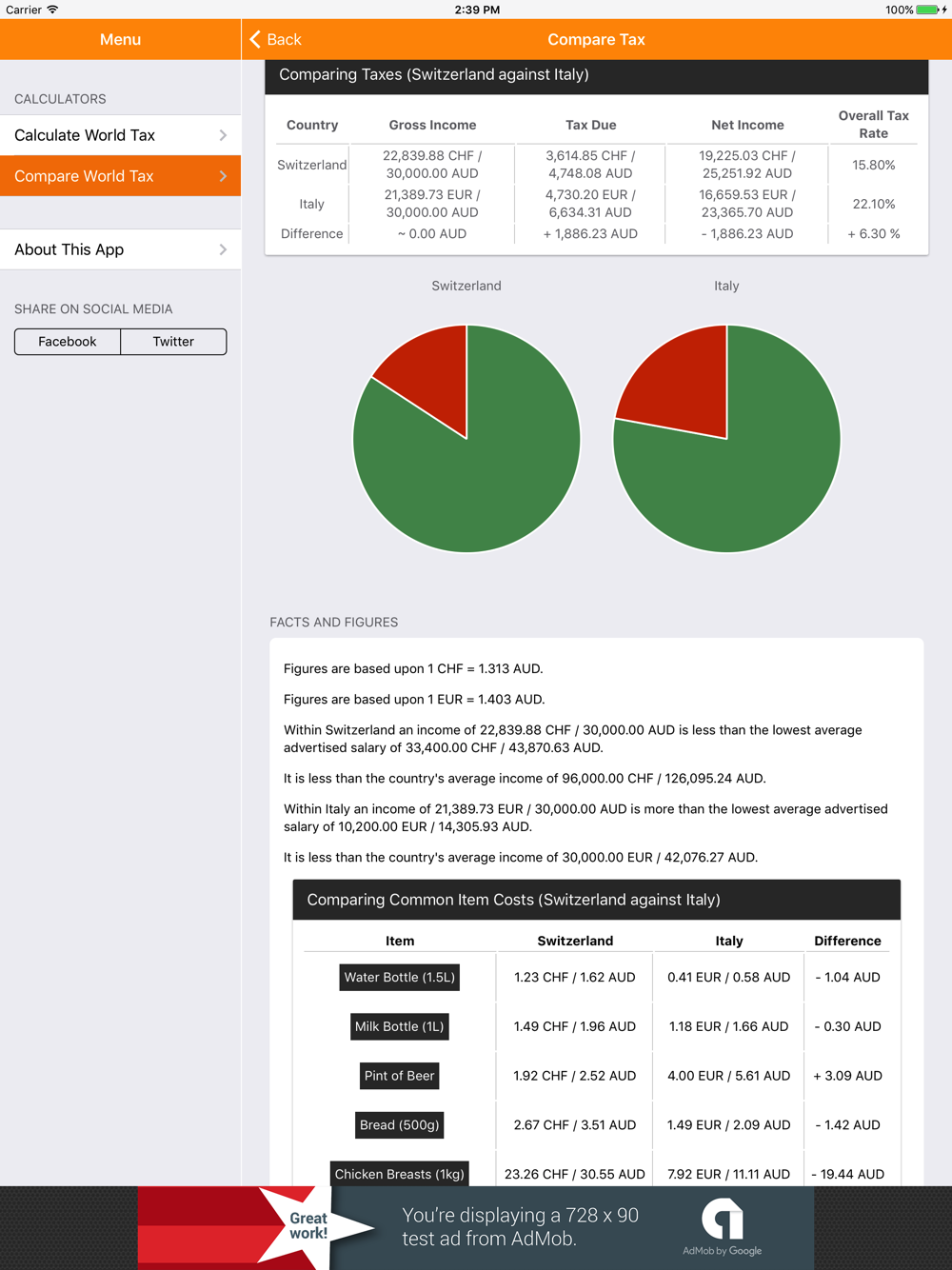
Task: Go Back to previous screen
Action: point(275,39)
